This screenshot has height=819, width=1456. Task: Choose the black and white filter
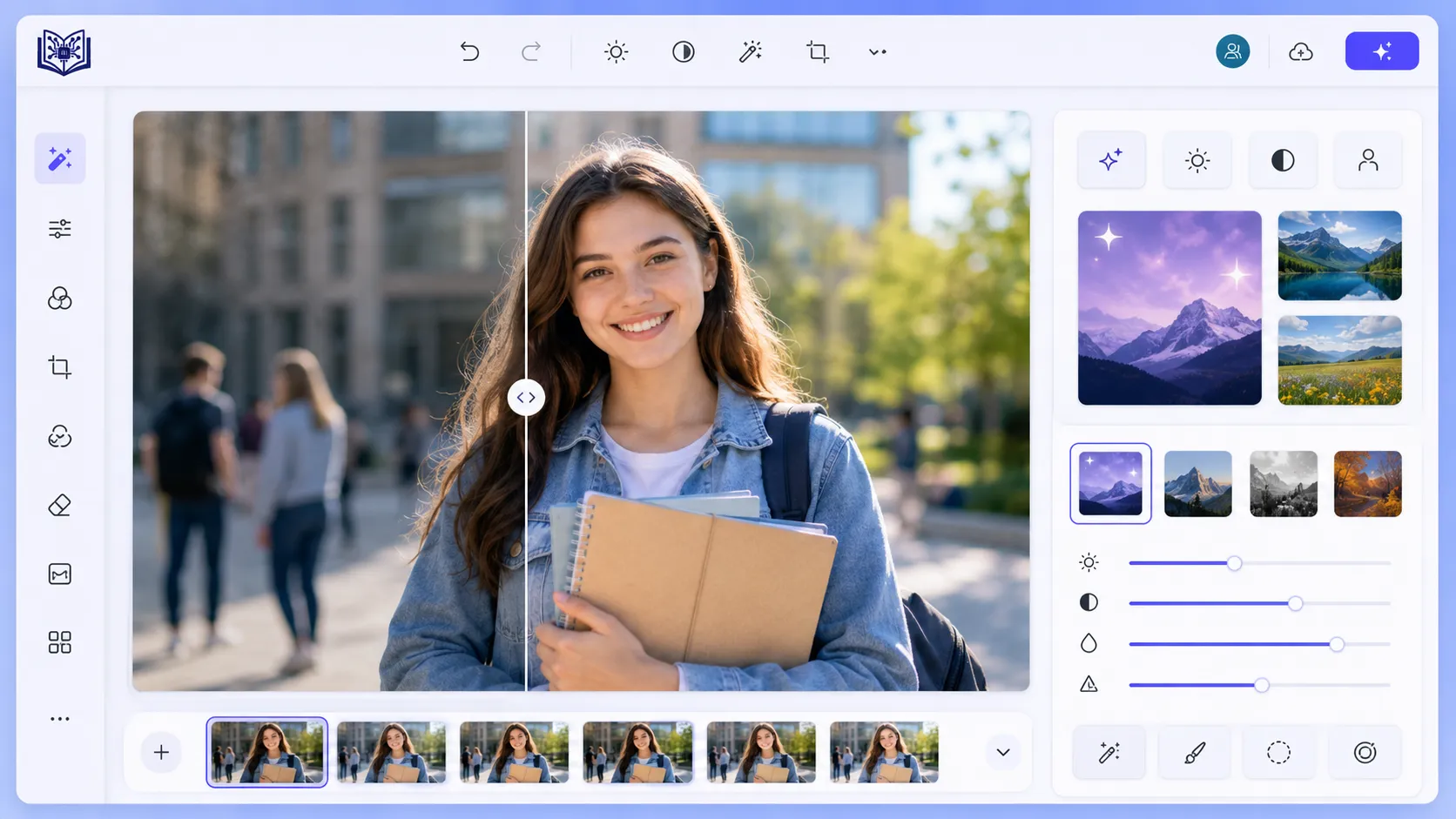coord(1284,484)
